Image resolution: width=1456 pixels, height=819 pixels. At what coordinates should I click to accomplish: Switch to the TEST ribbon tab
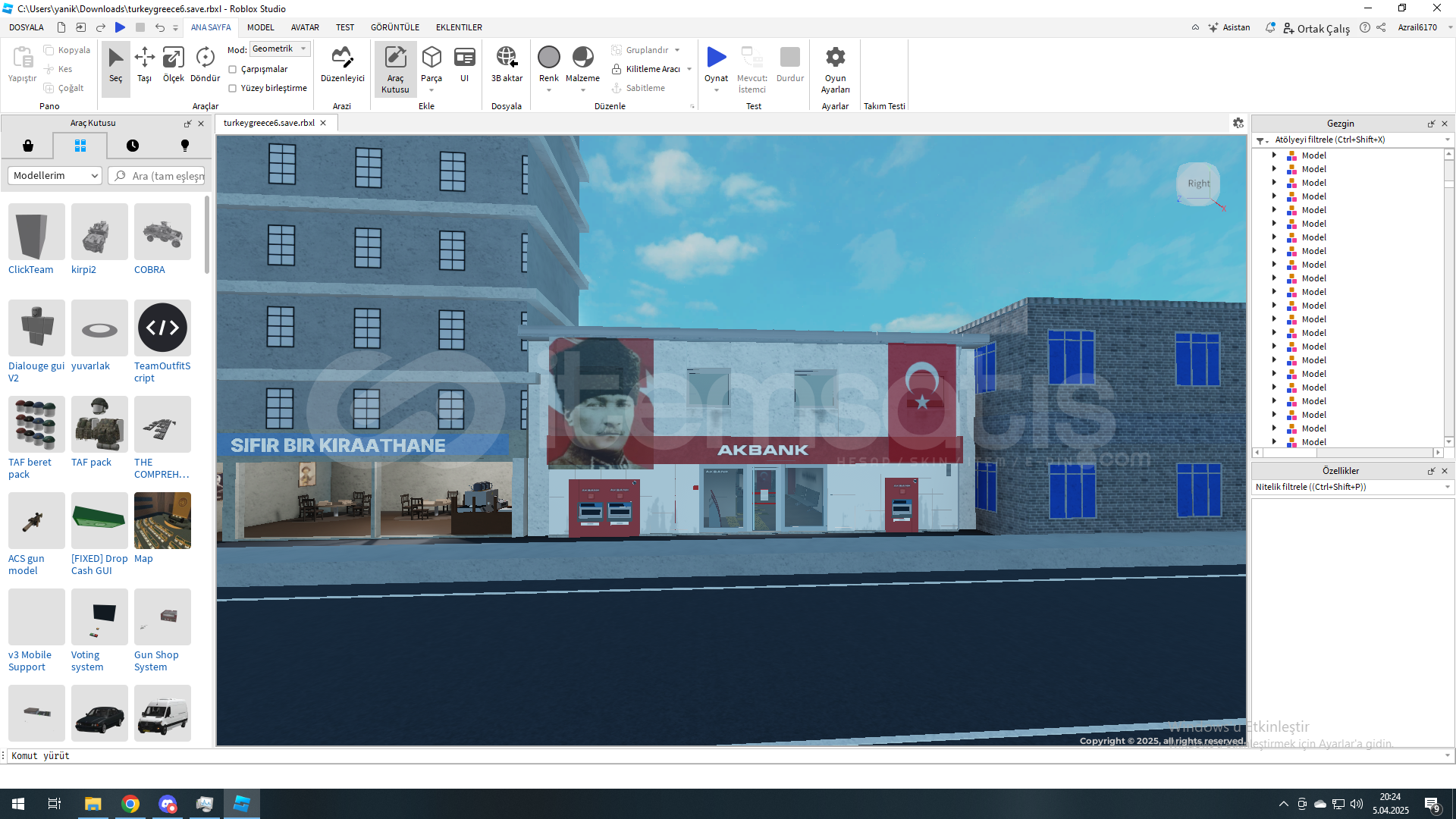click(345, 27)
